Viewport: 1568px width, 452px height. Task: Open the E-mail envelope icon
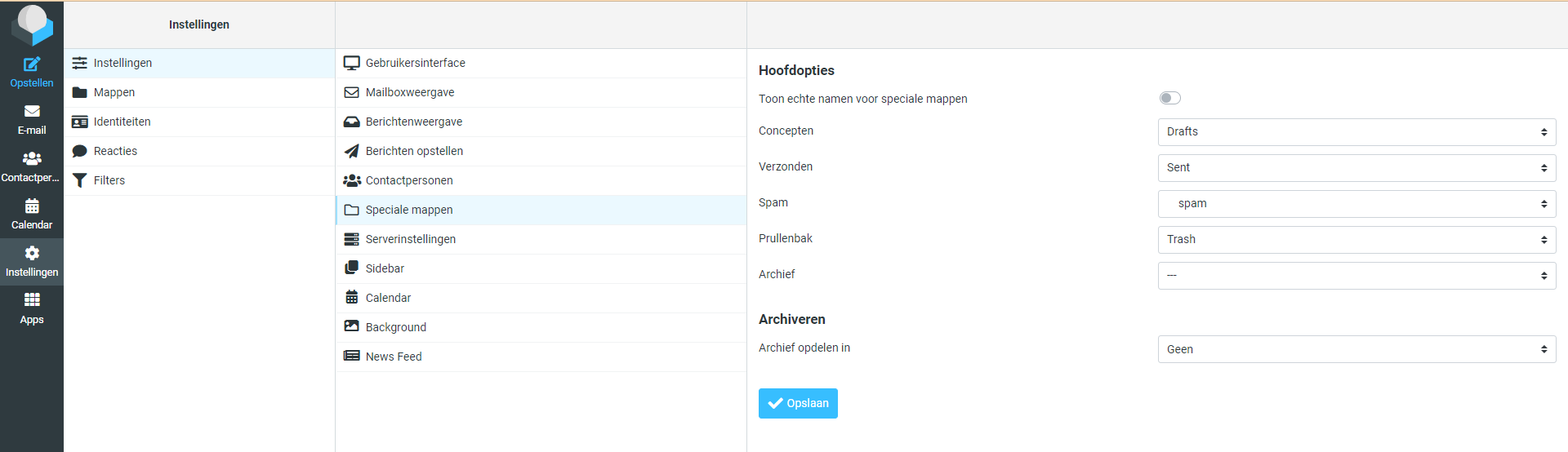click(x=32, y=112)
